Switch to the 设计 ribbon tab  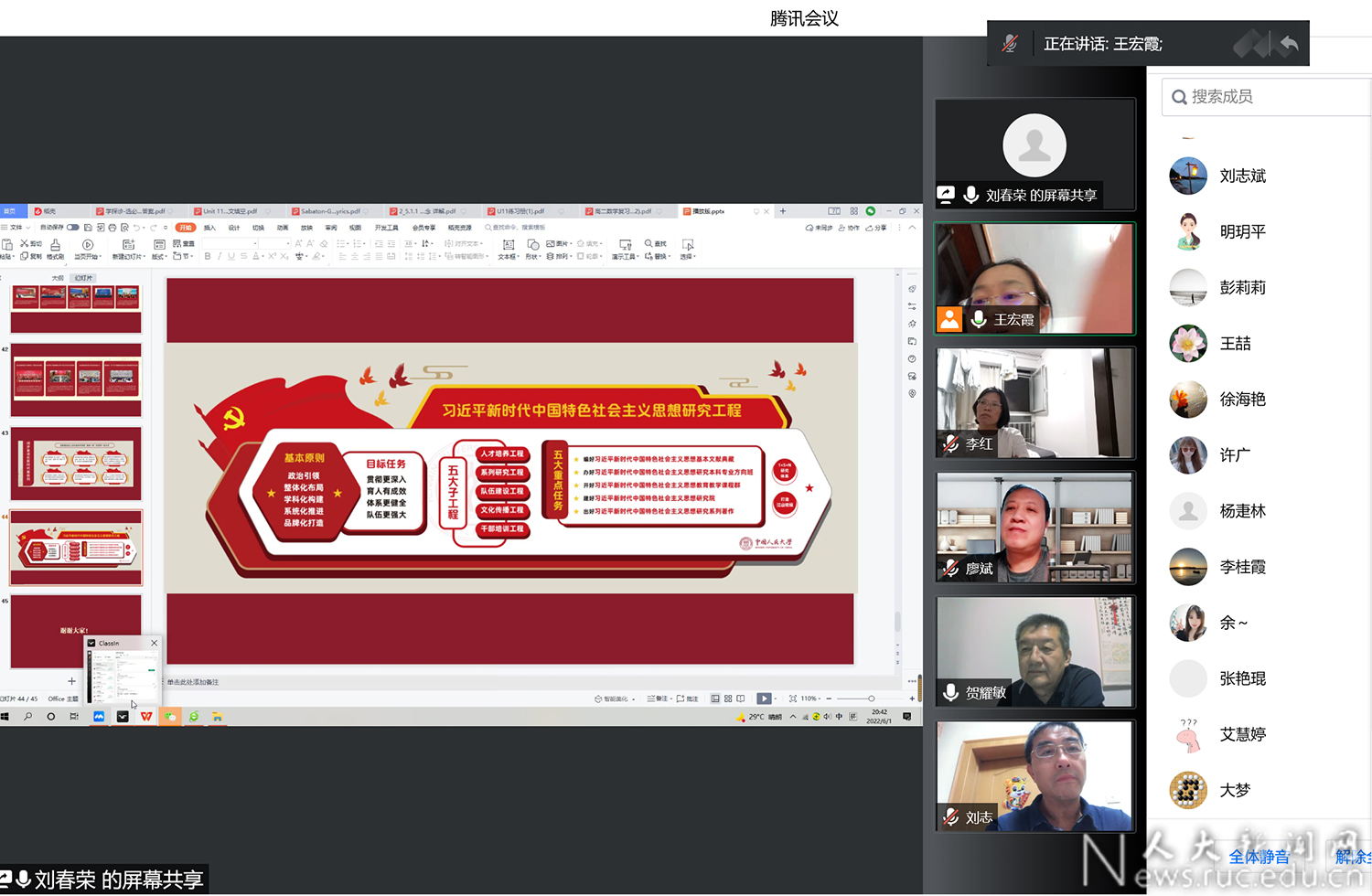coord(234,228)
